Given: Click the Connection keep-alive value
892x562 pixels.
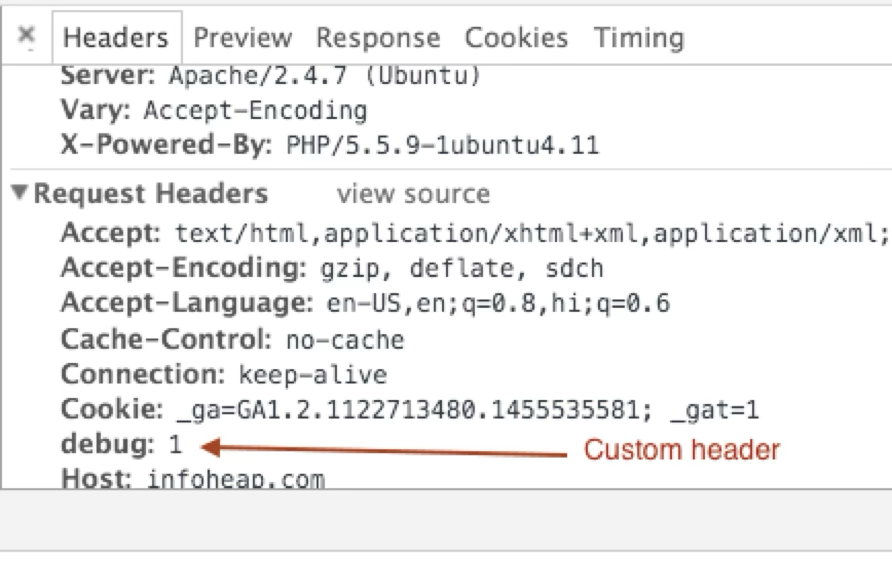Looking at the screenshot, I should pyautogui.click(x=313, y=375).
